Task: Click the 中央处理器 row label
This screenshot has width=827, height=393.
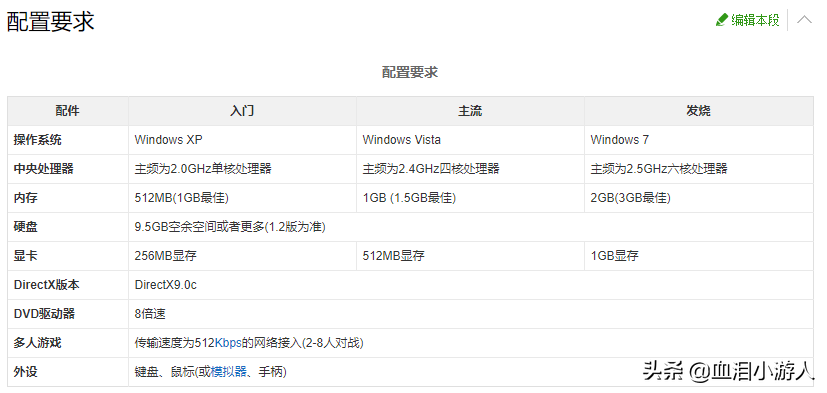Action: pos(44,169)
